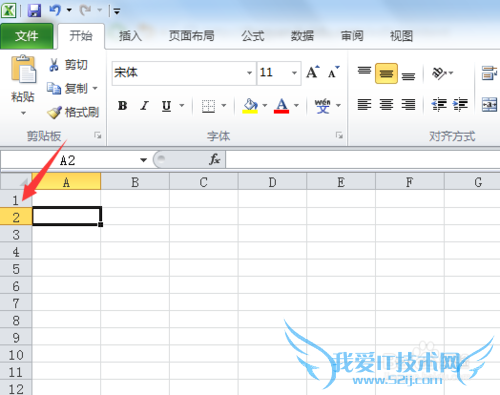Expand the font name dropdown list
The height and width of the screenshot is (395, 500).
click(249, 73)
